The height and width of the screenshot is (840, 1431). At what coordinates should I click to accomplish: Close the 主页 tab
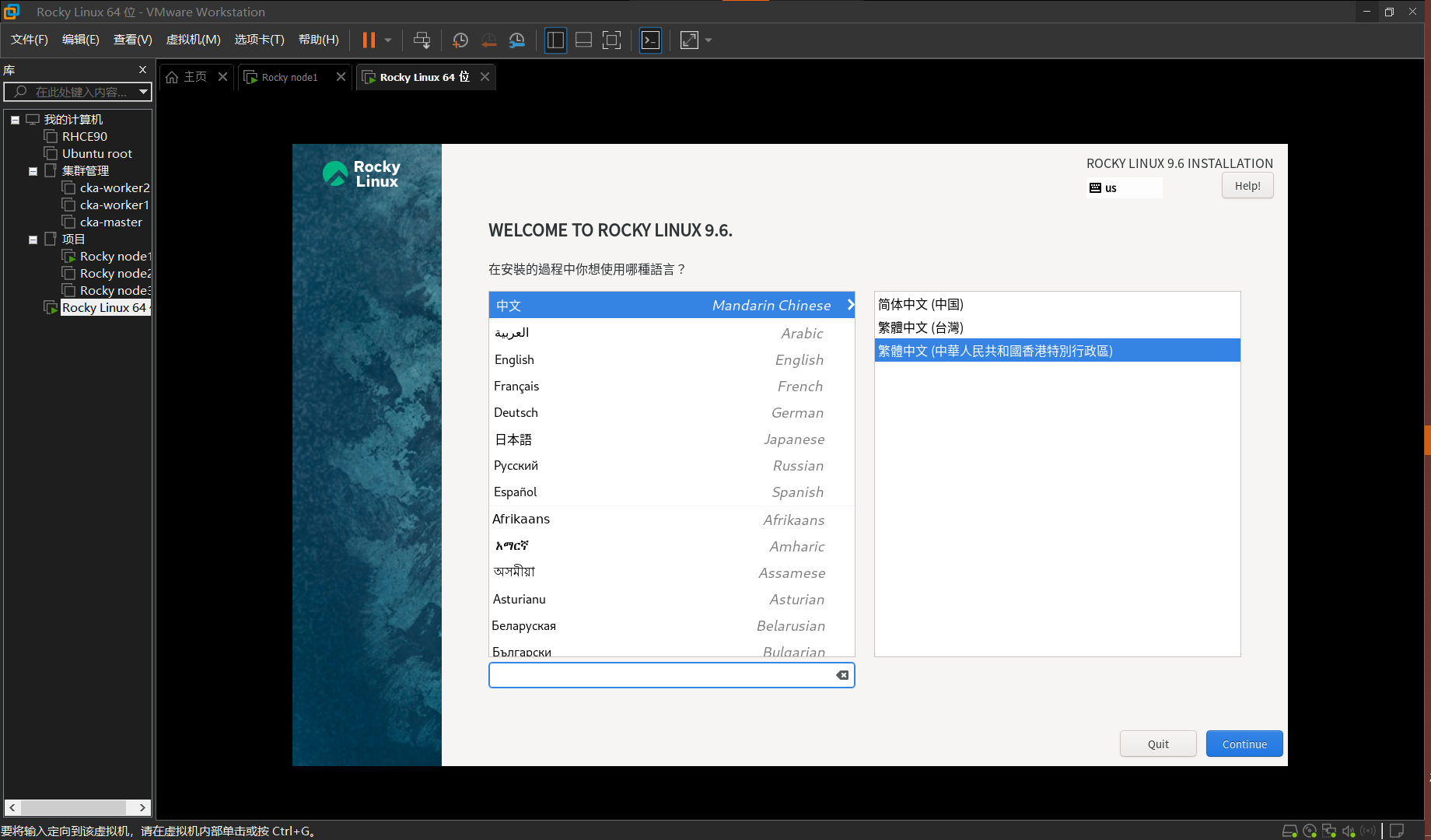click(222, 77)
